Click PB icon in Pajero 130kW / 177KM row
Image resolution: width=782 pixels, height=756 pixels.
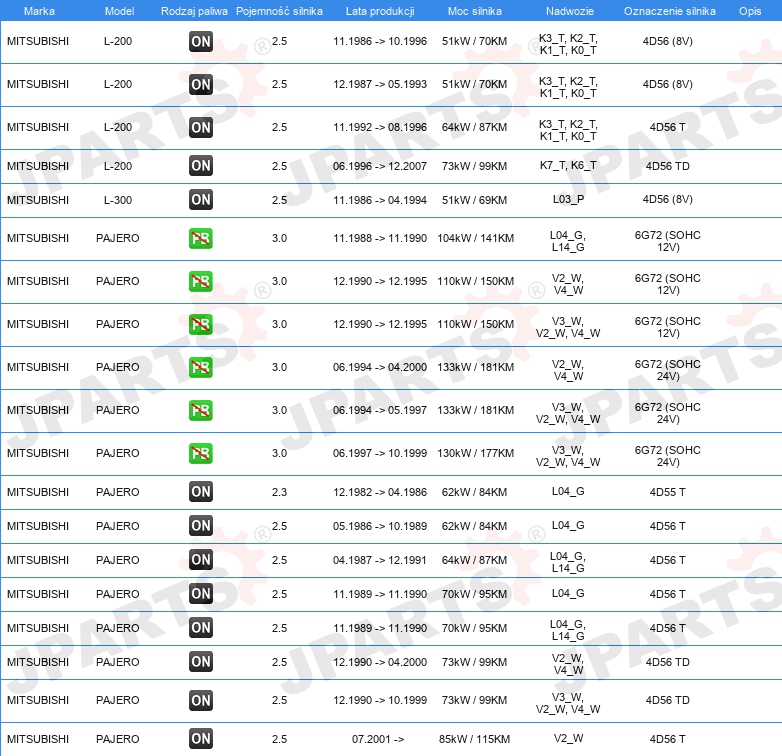coord(201,453)
